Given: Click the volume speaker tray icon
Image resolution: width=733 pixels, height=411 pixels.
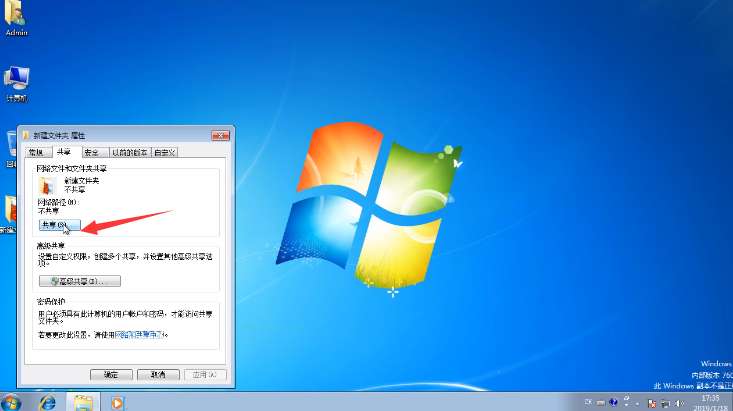Looking at the screenshot, I should [679, 404].
